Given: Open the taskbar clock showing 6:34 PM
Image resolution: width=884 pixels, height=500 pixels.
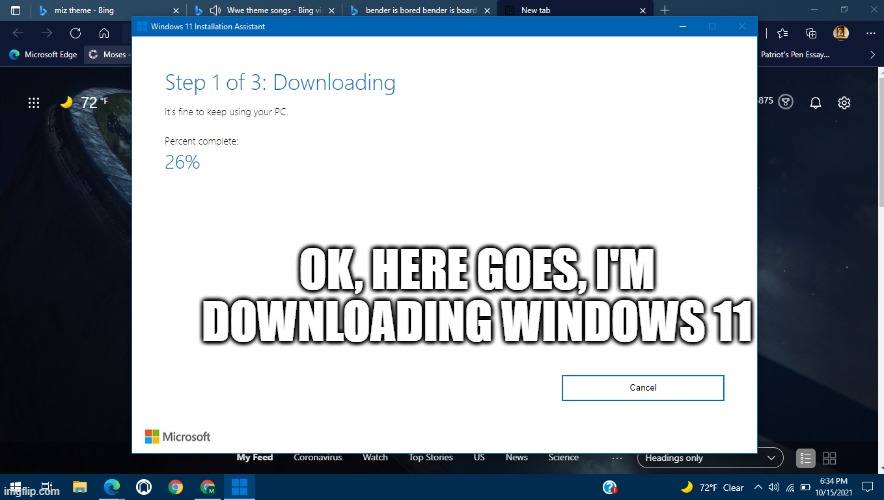Looking at the screenshot, I should click(833, 487).
